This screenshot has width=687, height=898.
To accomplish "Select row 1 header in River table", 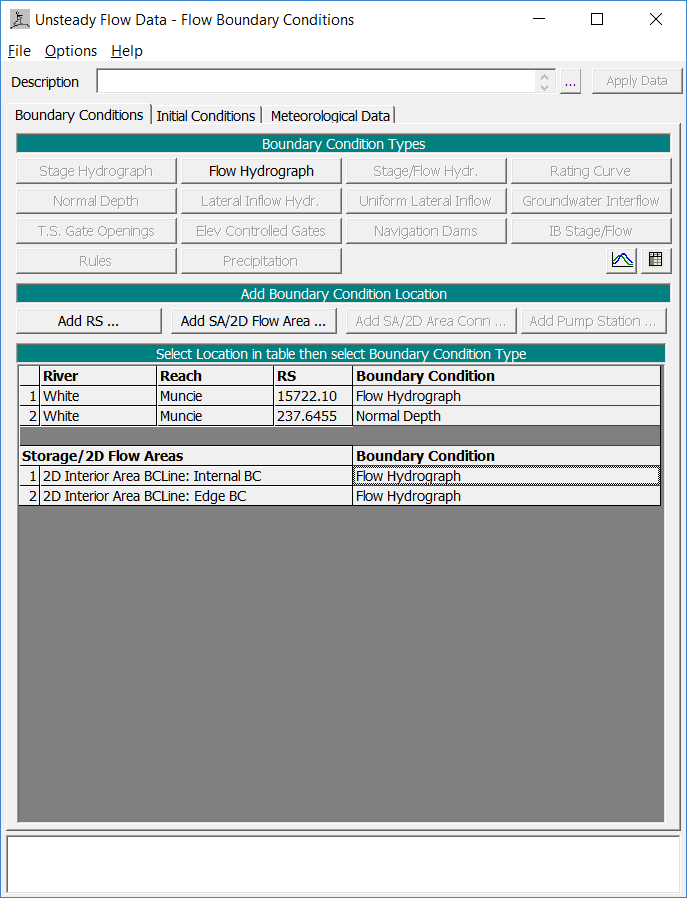I will click(30, 396).
